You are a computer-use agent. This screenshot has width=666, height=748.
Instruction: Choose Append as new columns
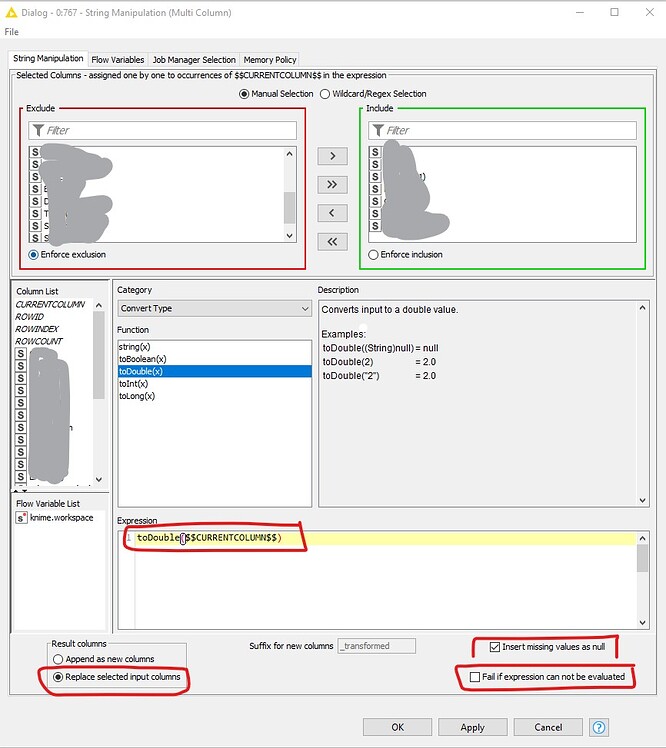point(58,659)
